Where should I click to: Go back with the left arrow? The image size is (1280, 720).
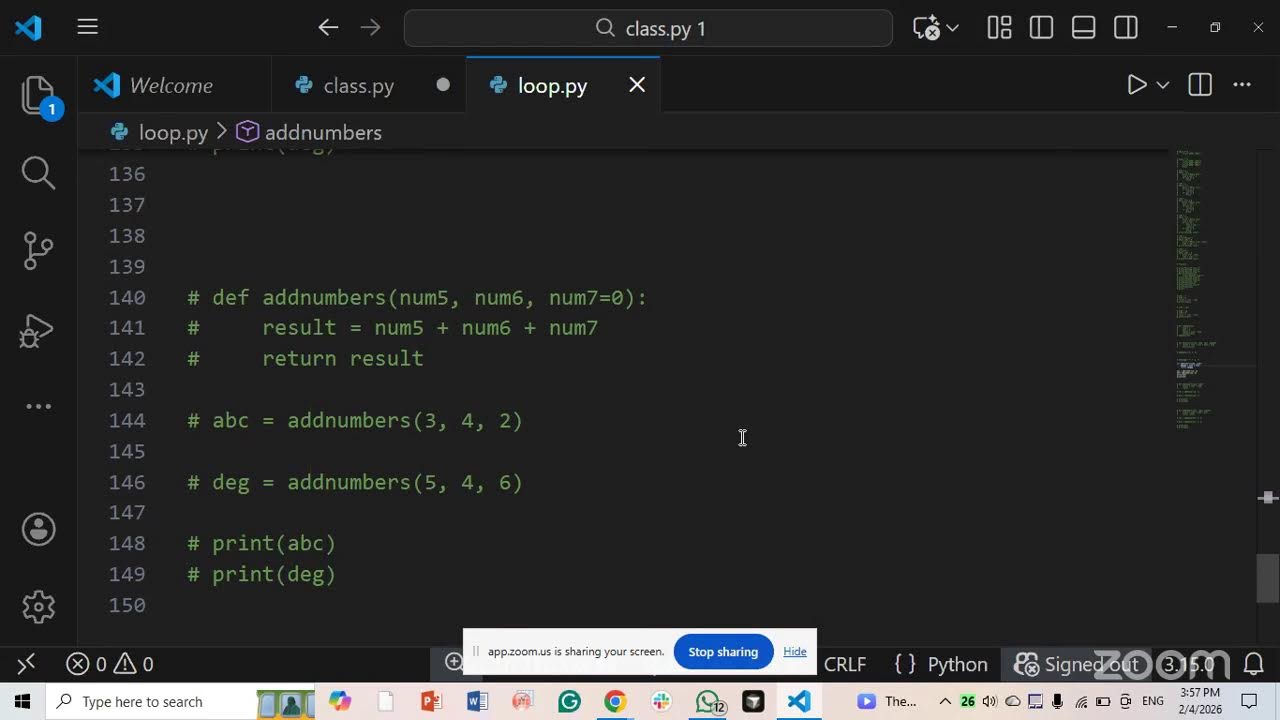click(328, 28)
